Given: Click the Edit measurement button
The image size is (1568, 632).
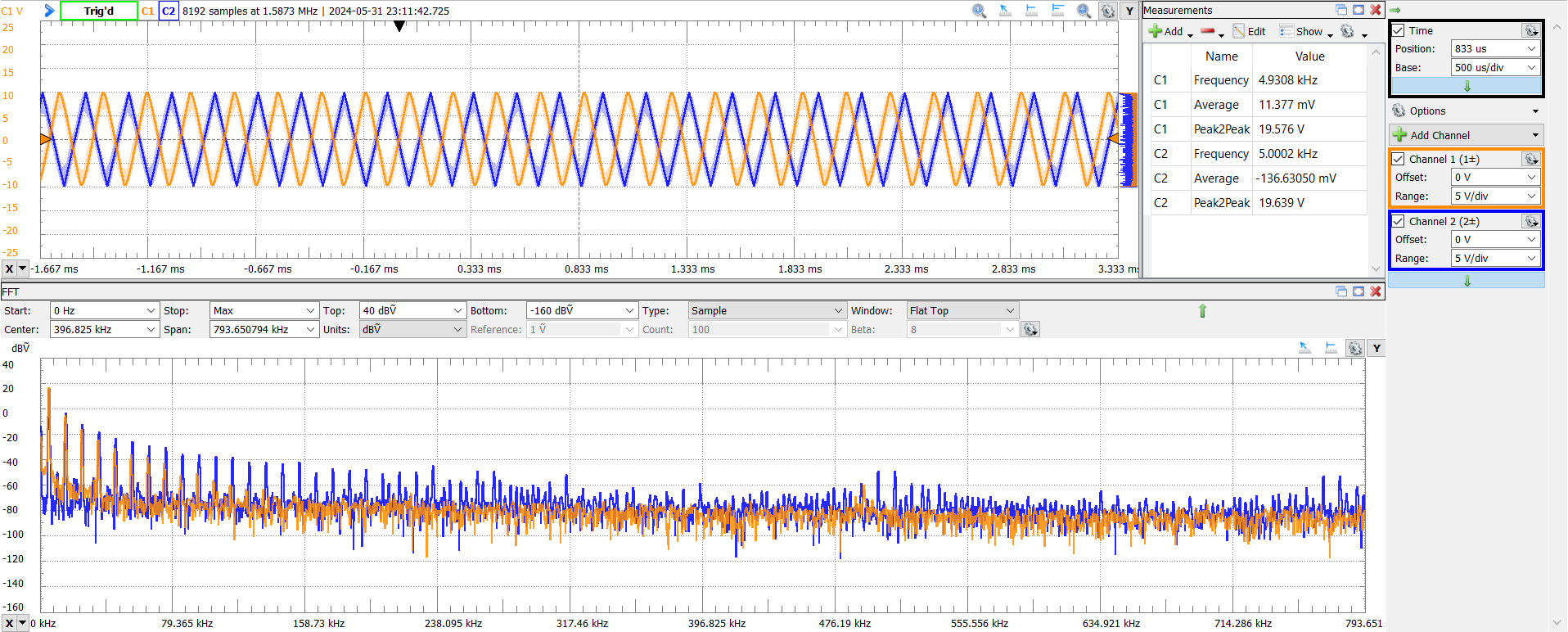Looking at the screenshot, I should (1250, 31).
